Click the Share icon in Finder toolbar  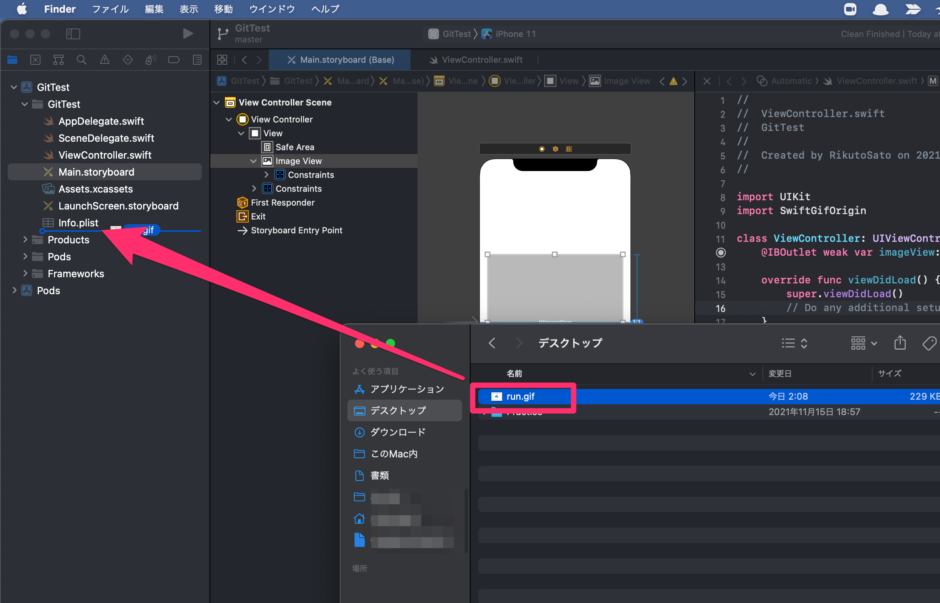(x=900, y=342)
